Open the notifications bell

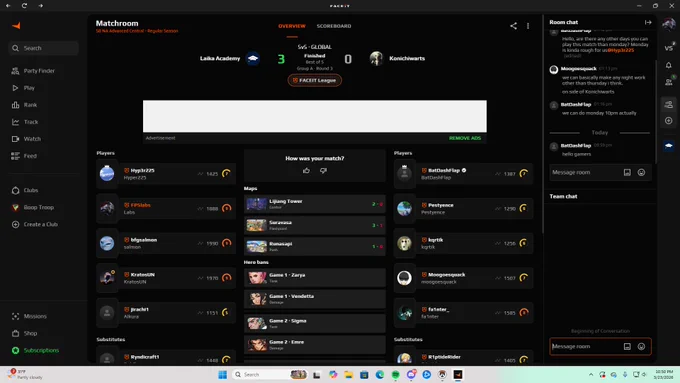[x=668, y=65]
